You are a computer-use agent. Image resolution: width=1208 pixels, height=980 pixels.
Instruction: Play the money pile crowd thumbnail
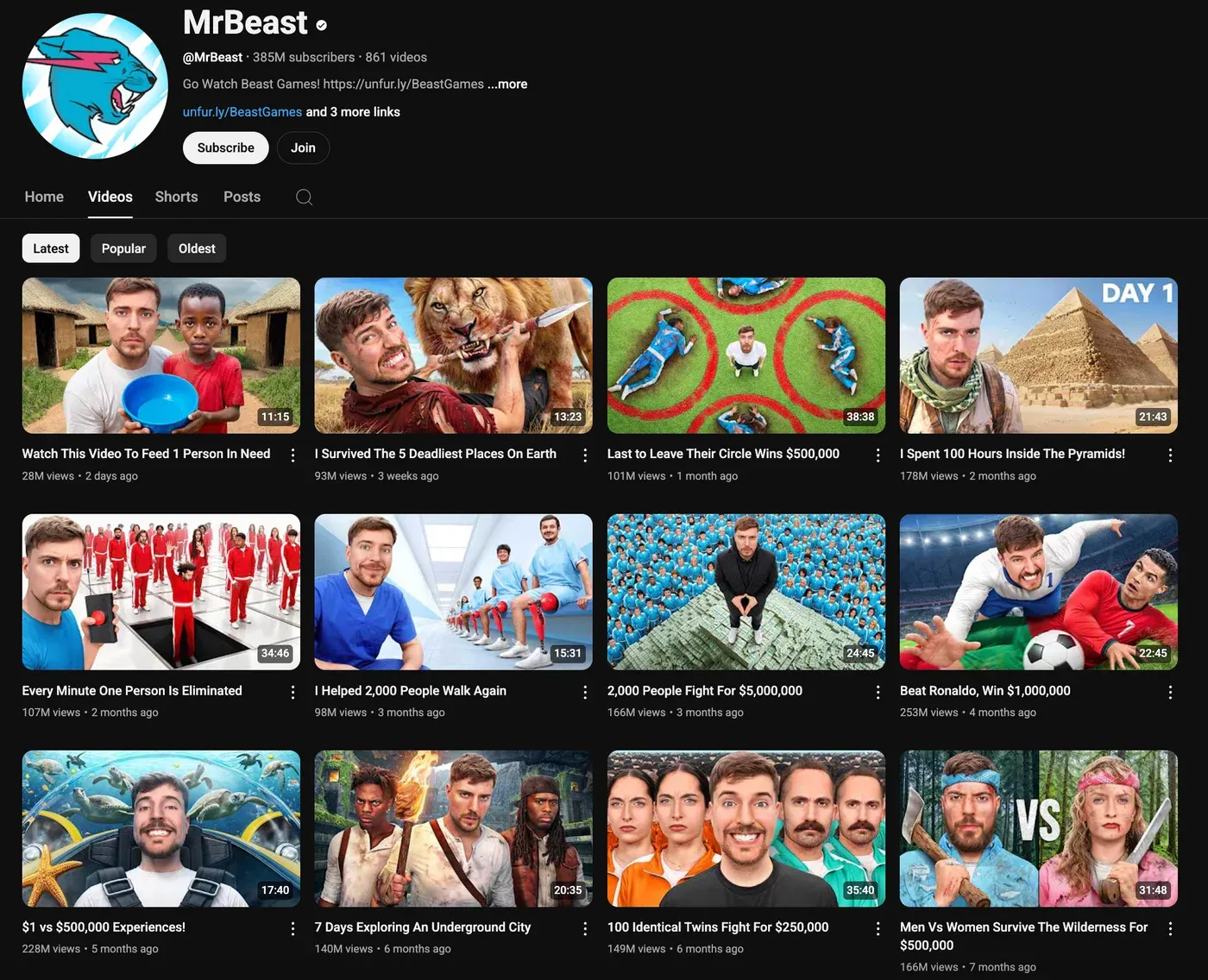[x=746, y=592]
